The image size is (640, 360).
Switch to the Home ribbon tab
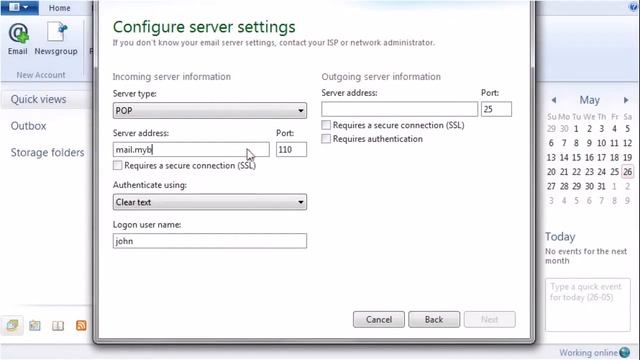(60, 8)
